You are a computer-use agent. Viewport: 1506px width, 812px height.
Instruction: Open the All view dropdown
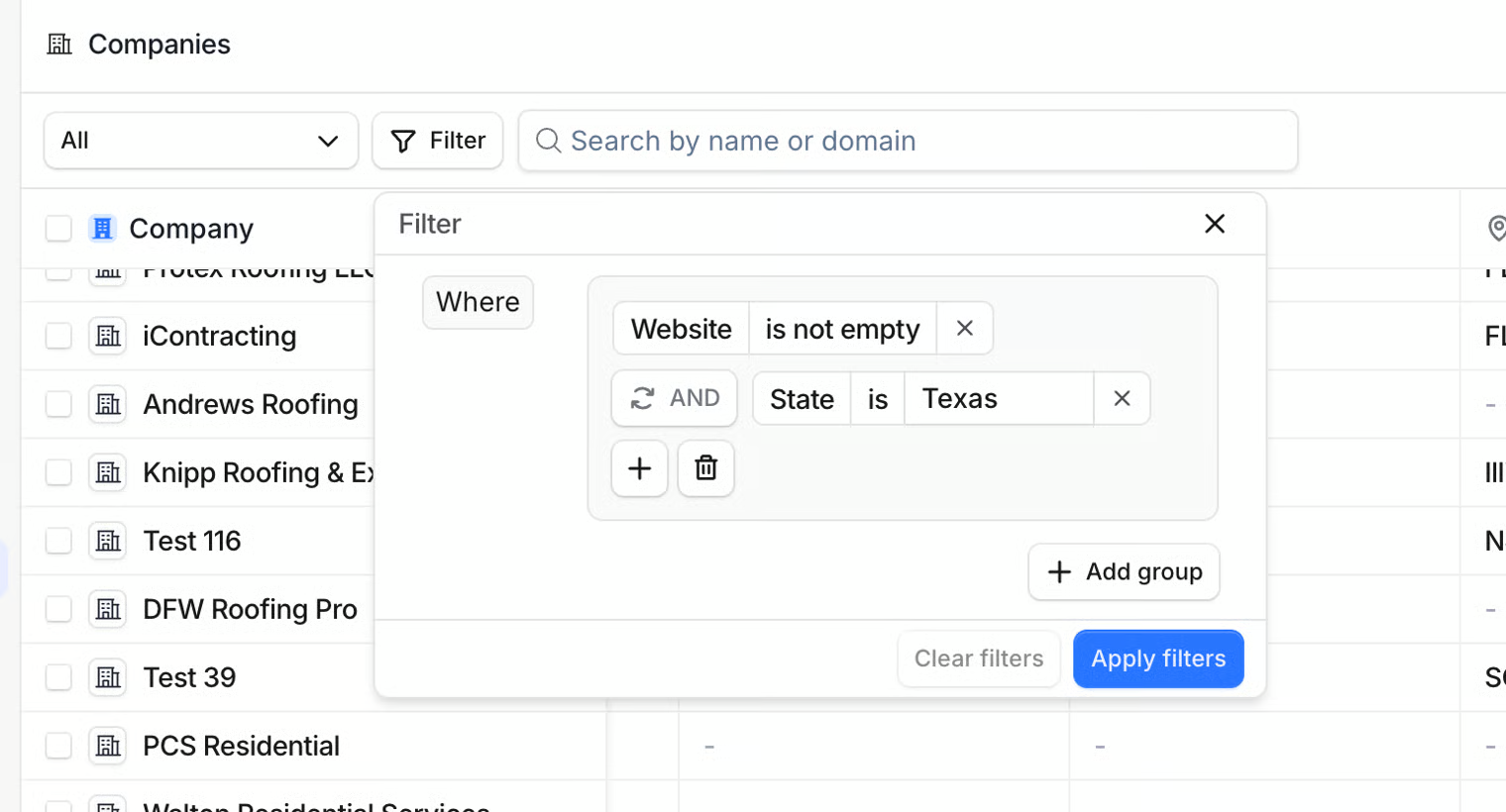200,141
